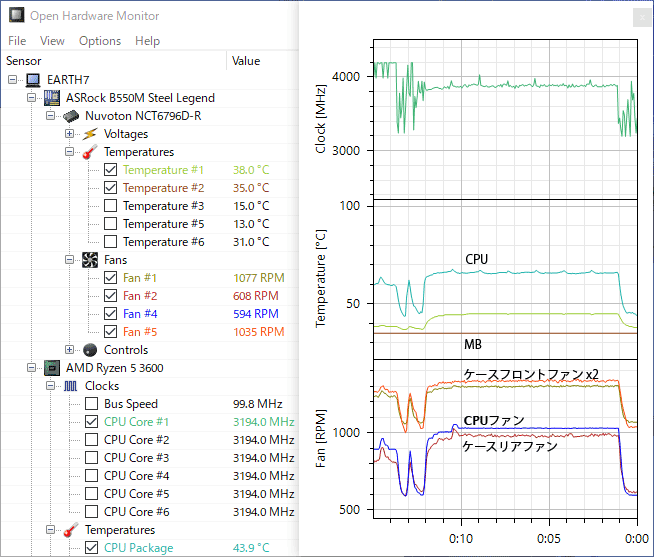654x557 pixels.
Task: Toggle the Fan #5 checkbox
Action: [111, 332]
